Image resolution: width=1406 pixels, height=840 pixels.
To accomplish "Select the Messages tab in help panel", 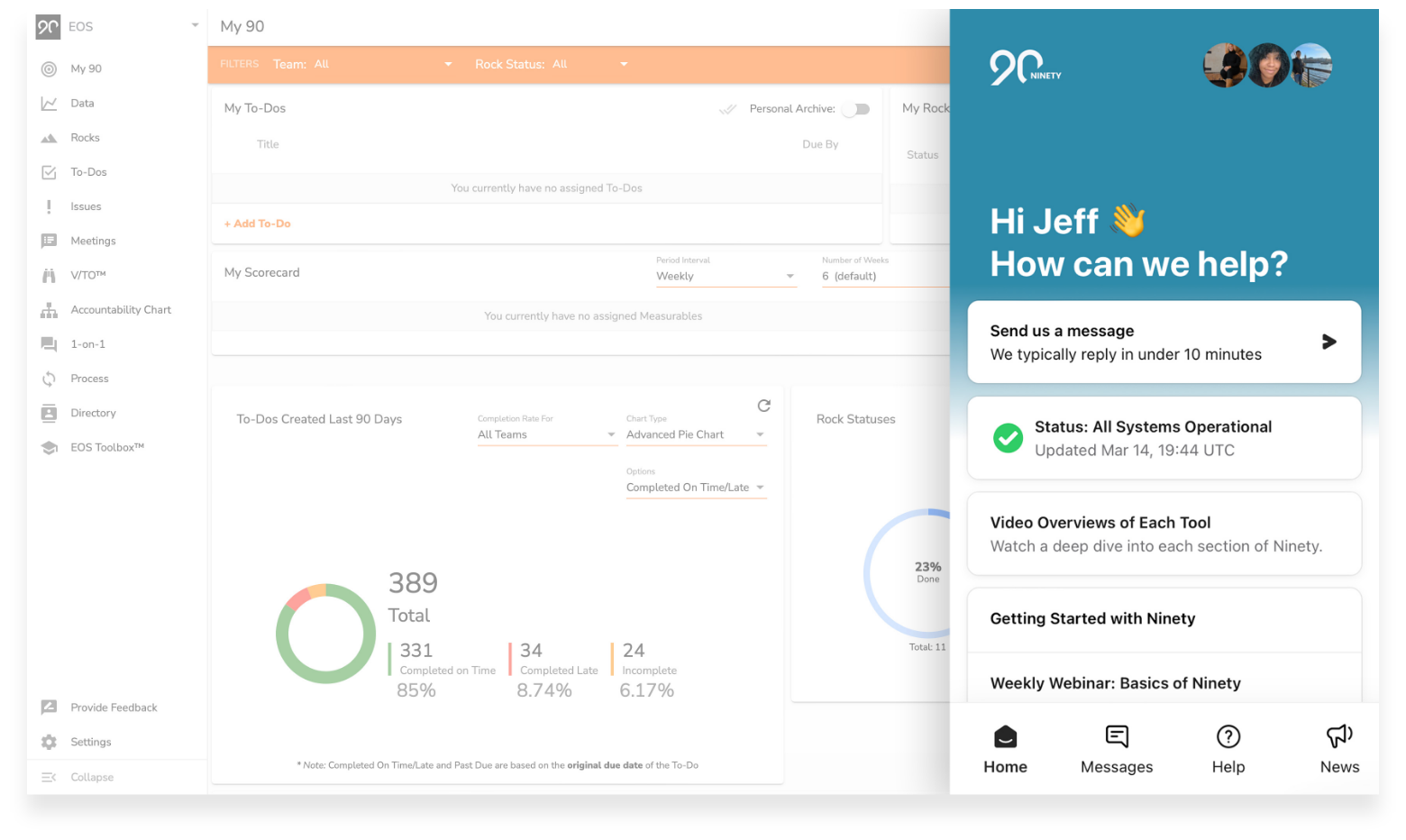I will (x=1117, y=750).
